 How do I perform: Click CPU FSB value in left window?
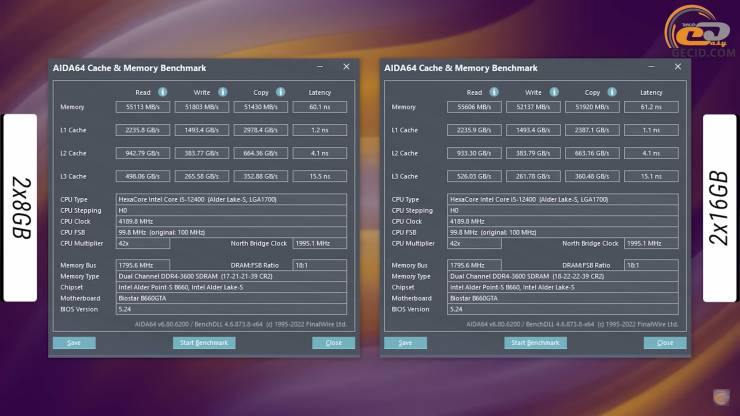(231, 232)
